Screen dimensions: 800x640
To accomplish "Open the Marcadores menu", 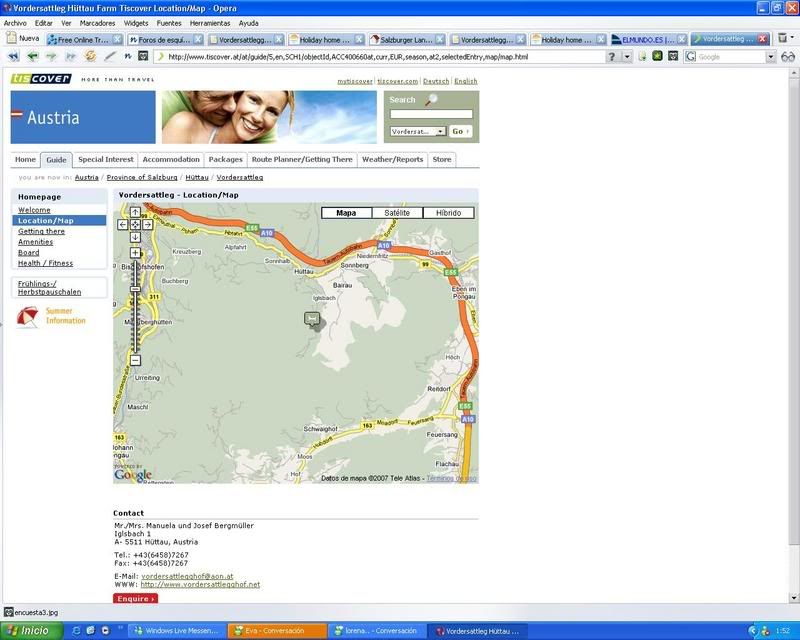I will (97, 23).
